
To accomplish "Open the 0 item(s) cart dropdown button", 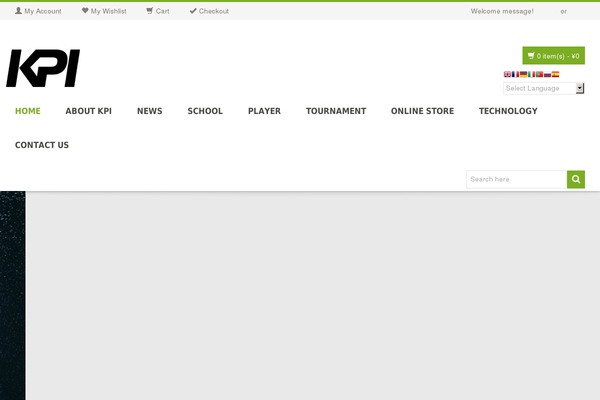I will pyautogui.click(x=553, y=56).
